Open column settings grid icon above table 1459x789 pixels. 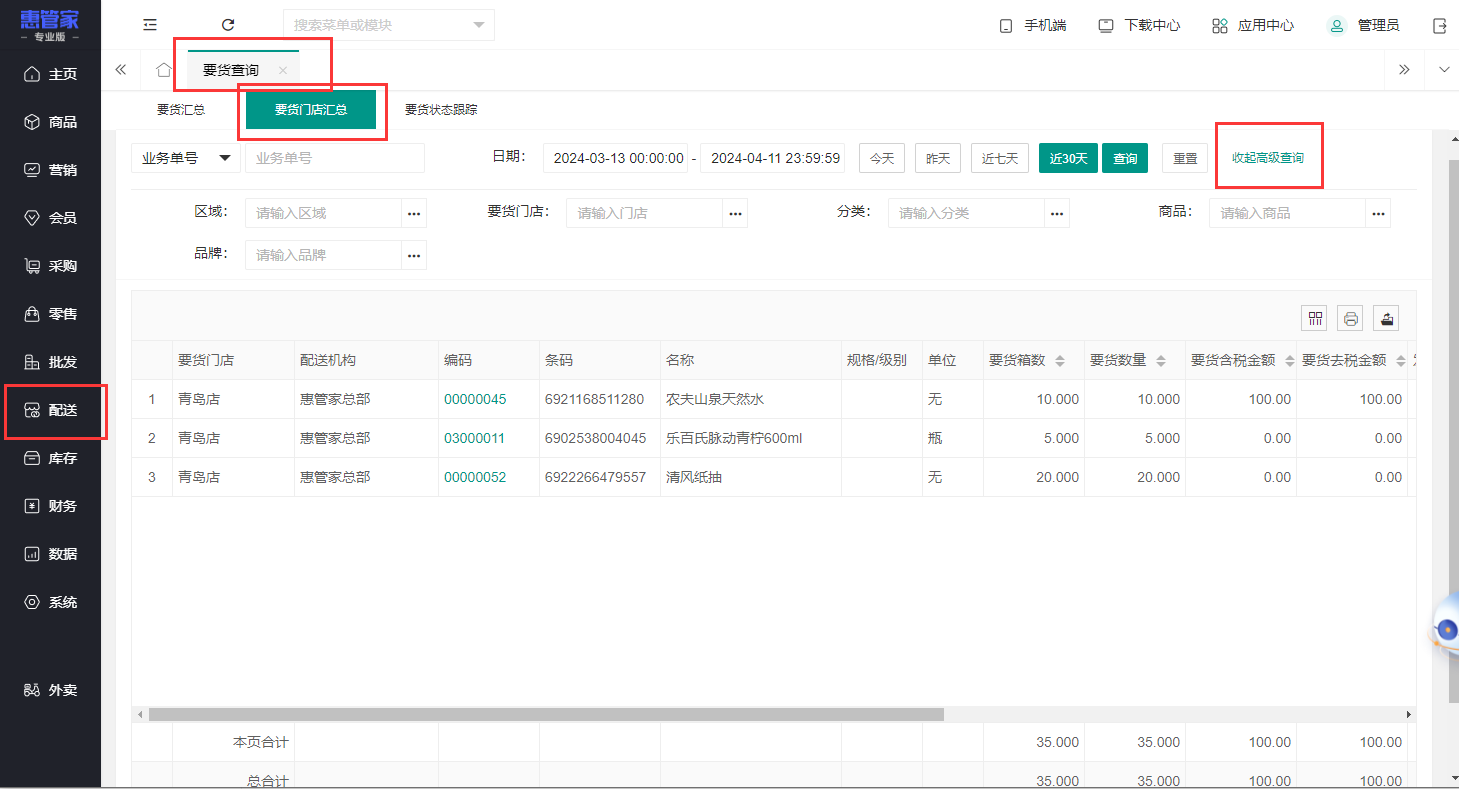coord(1315,319)
